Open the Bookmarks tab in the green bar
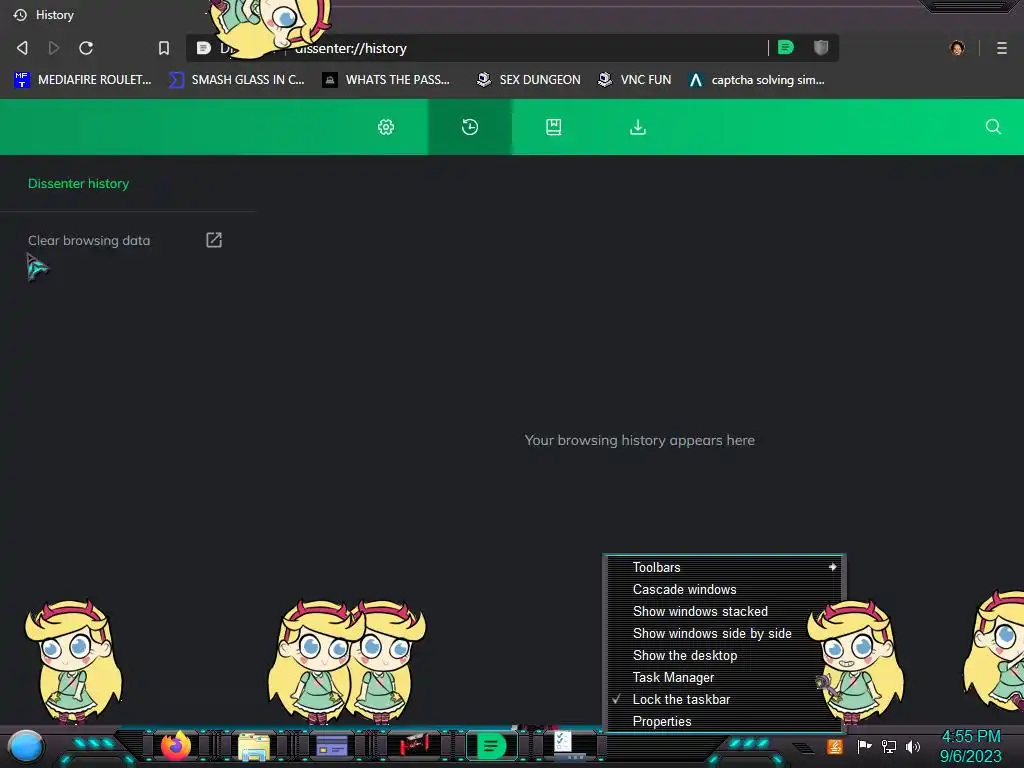 click(554, 127)
